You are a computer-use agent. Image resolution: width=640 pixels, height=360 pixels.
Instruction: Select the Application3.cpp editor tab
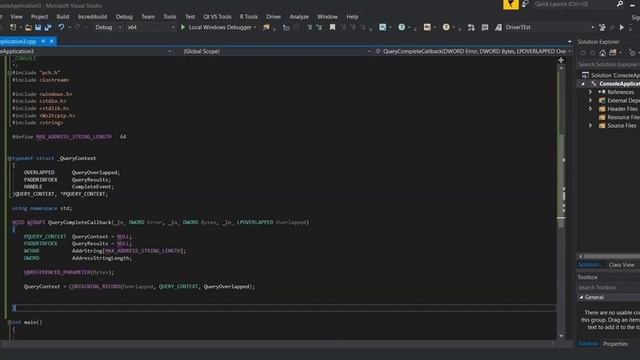pyautogui.click(x=18, y=41)
